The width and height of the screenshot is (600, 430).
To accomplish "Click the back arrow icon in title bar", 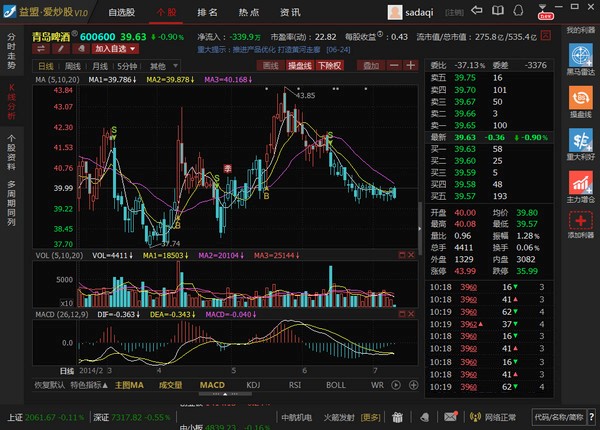I will pos(476,10).
